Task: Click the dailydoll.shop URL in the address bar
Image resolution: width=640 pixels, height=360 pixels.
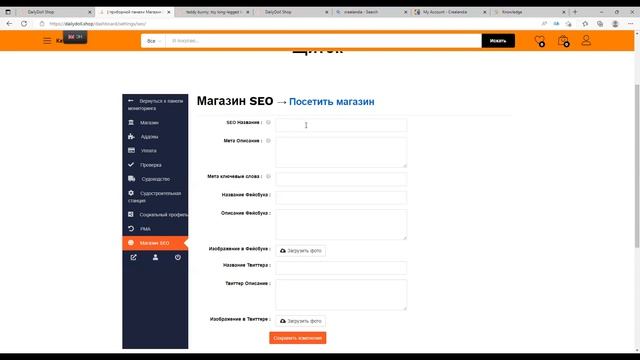Action: pos(98,24)
